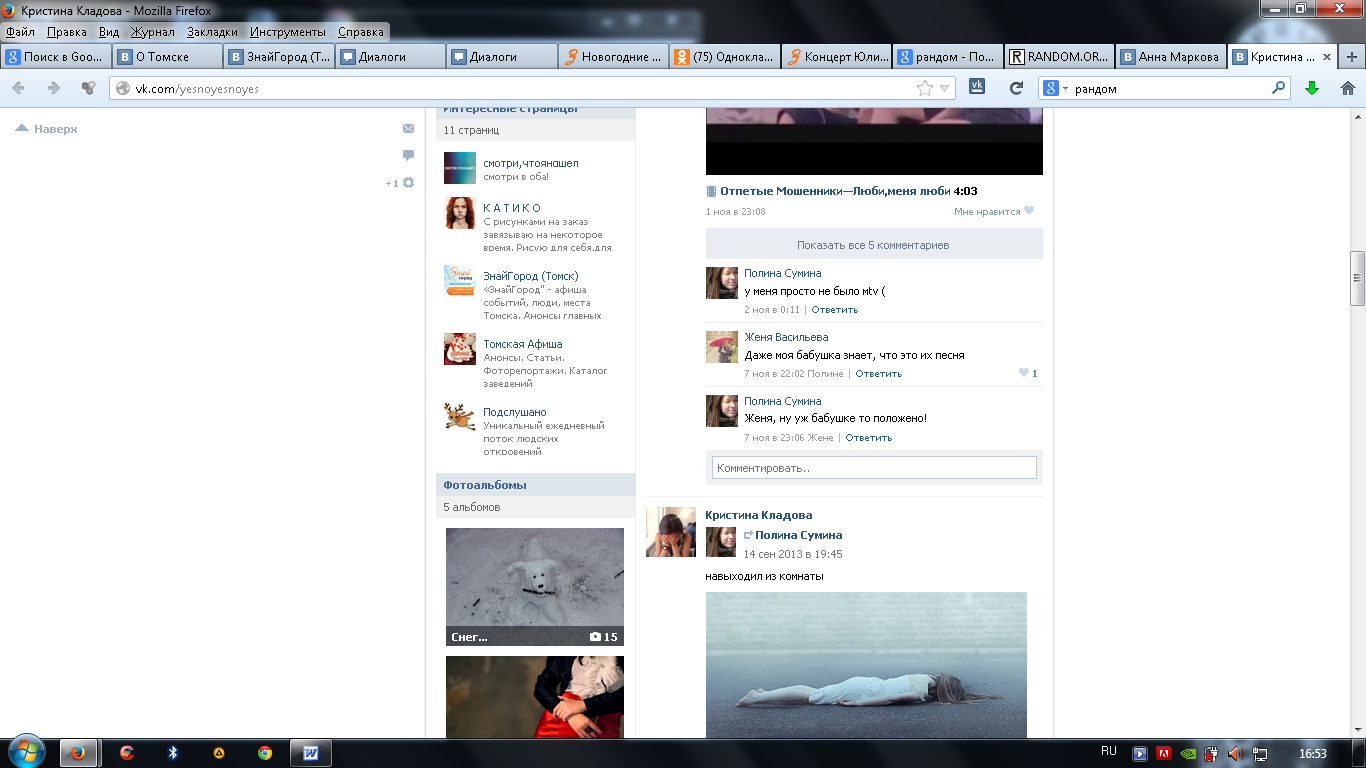The image size is (1366, 768).
Task: Click the Bluetooth taskbar icon
Action: 172,753
